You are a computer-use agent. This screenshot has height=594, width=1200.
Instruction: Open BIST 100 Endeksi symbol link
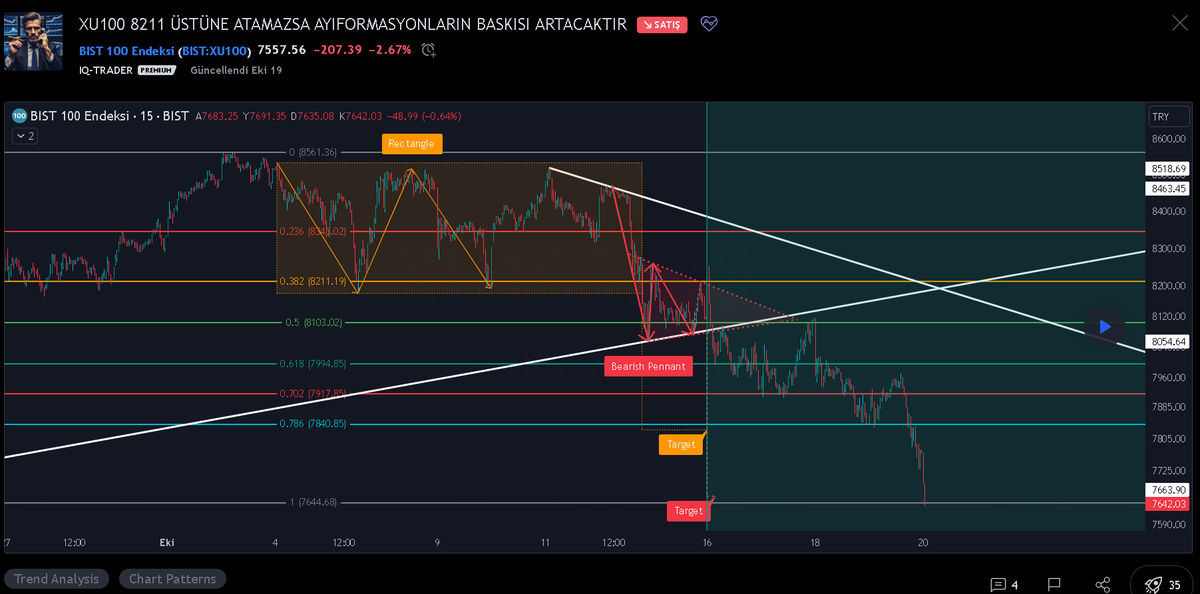click(x=165, y=50)
